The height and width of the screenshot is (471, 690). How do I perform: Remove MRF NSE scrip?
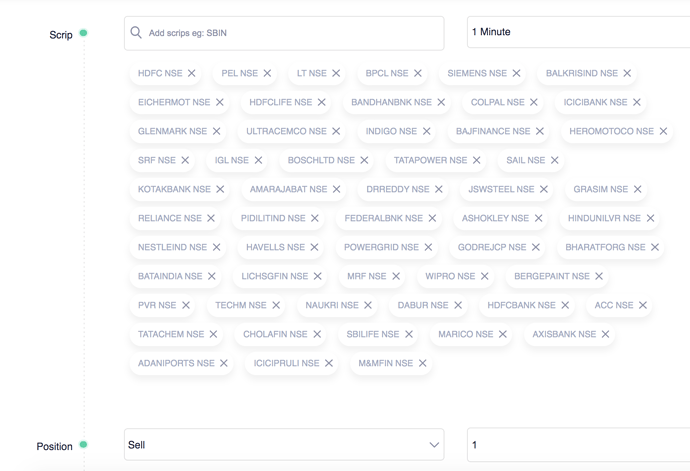pyautogui.click(x=396, y=276)
